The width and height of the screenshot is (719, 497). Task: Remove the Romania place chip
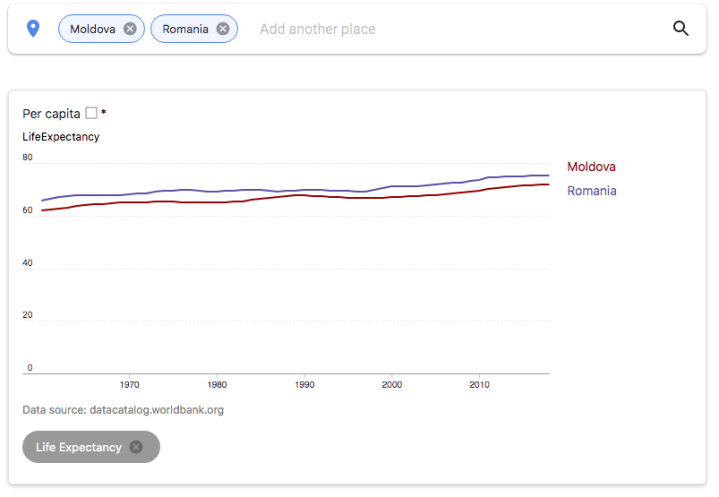pos(222,29)
